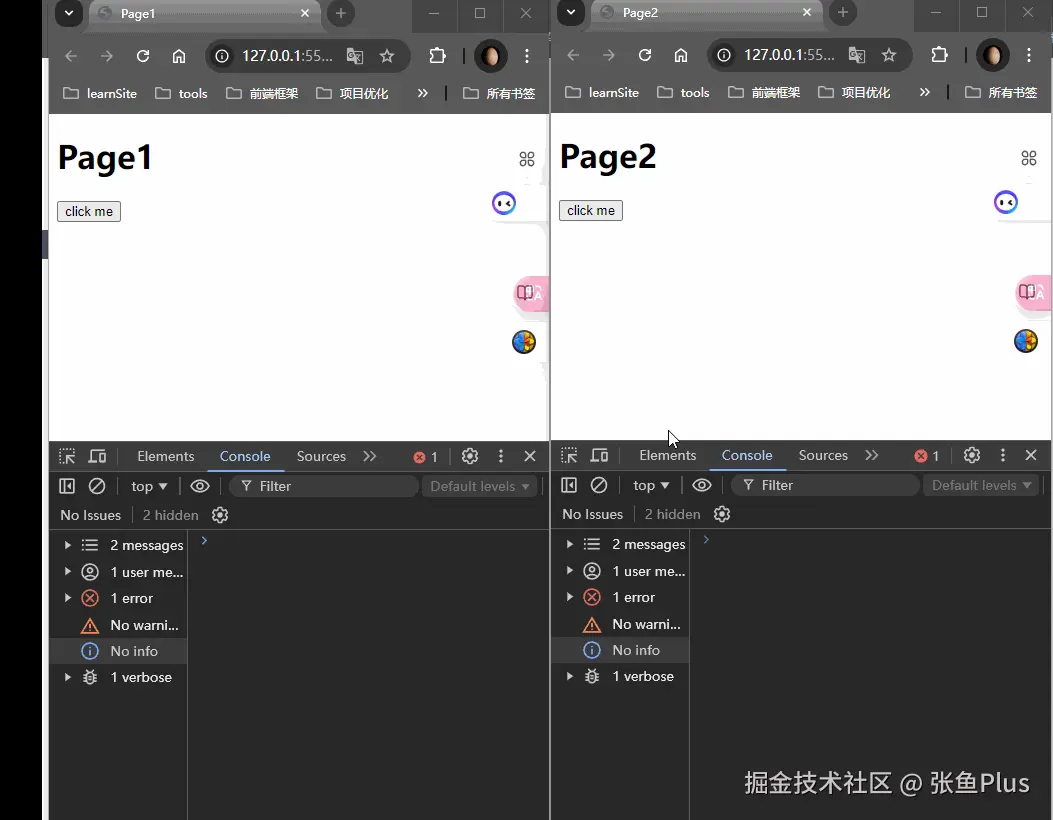This screenshot has width=1053, height=820.
Task: Show hidden bookmarks chevron in Page2 window
Action: (x=925, y=92)
